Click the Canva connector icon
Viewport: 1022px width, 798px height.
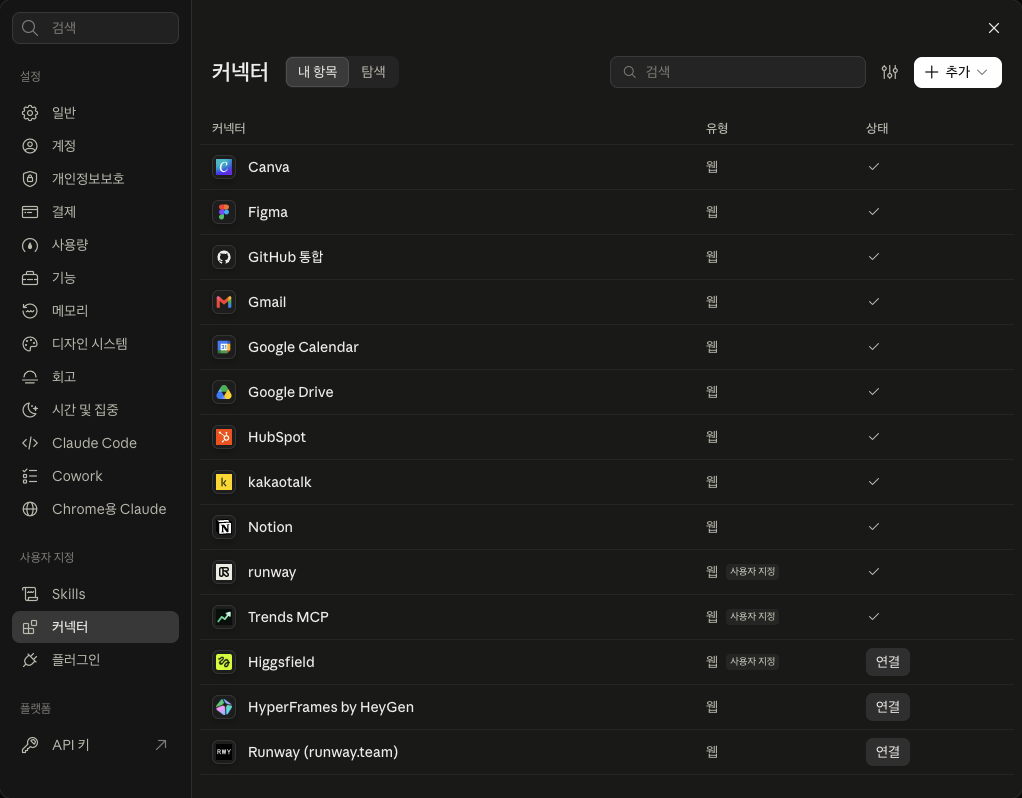224,167
